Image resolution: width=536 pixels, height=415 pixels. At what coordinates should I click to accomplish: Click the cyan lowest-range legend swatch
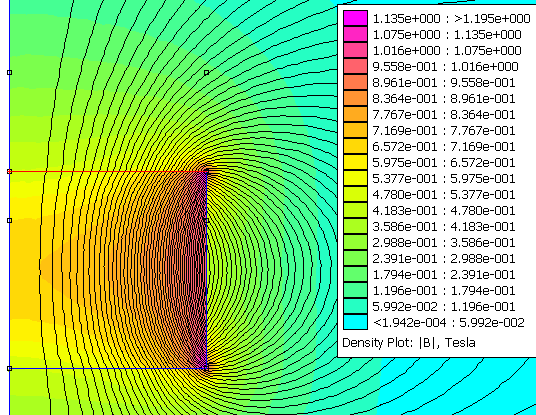click(355, 322)
